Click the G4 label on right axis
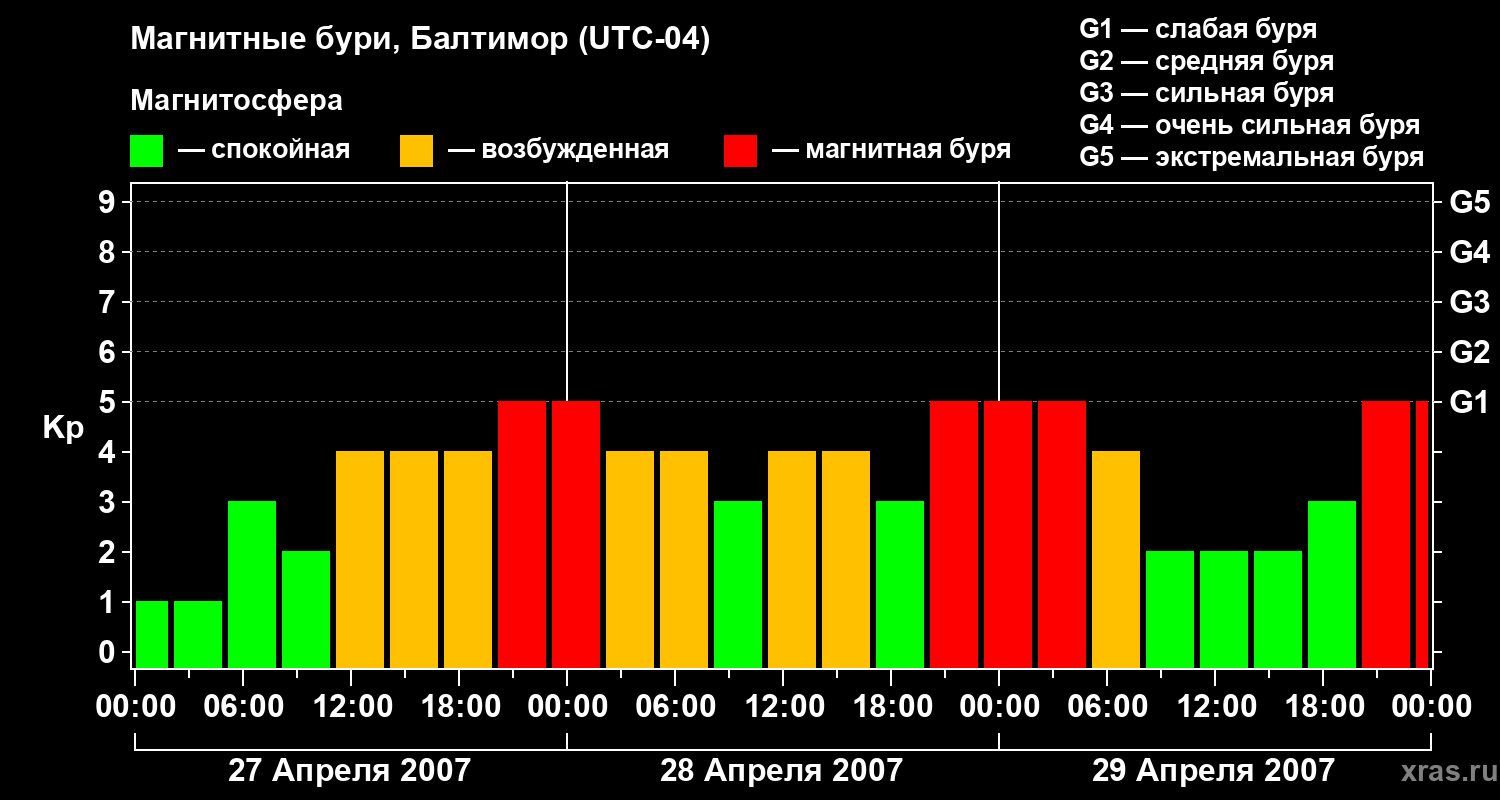The height and width of the screenshot is (800, 1500). (1469, 252)
